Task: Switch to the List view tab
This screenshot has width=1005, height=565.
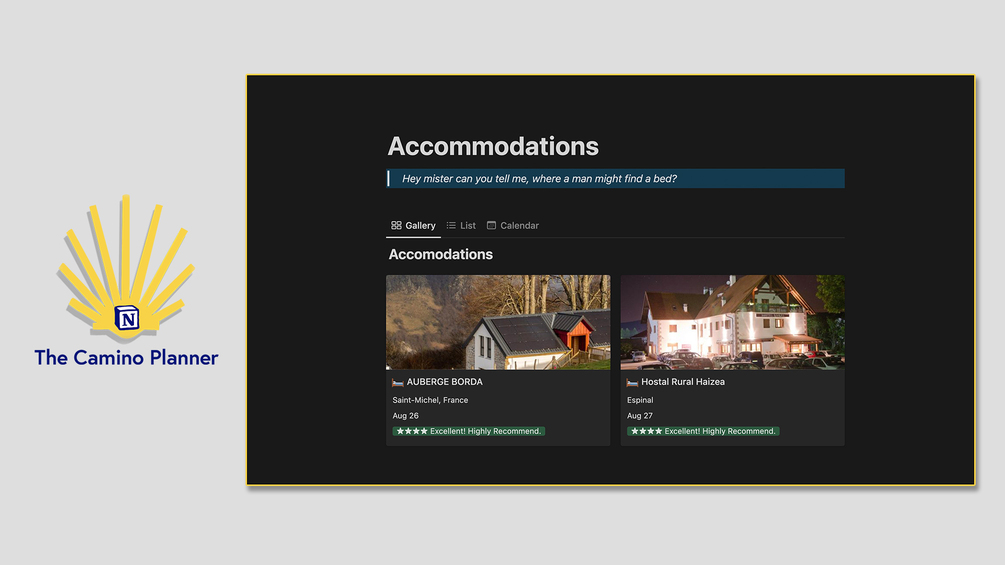Action: pos(461,225)
